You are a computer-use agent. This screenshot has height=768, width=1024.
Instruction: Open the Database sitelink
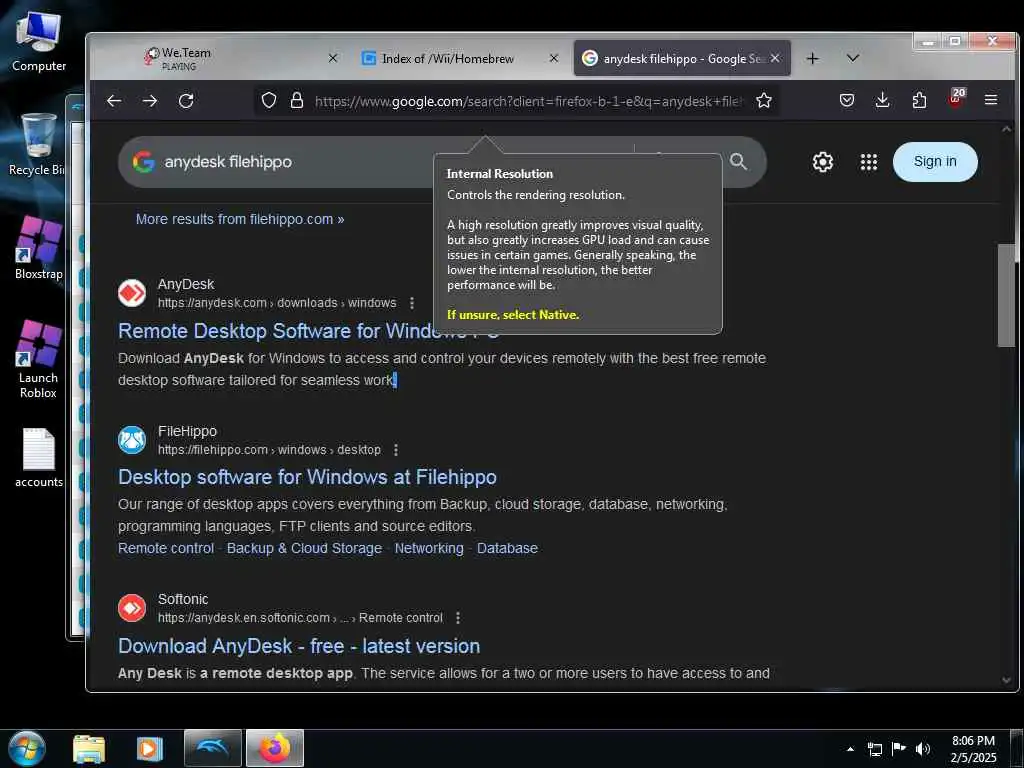tap(507, 549)
